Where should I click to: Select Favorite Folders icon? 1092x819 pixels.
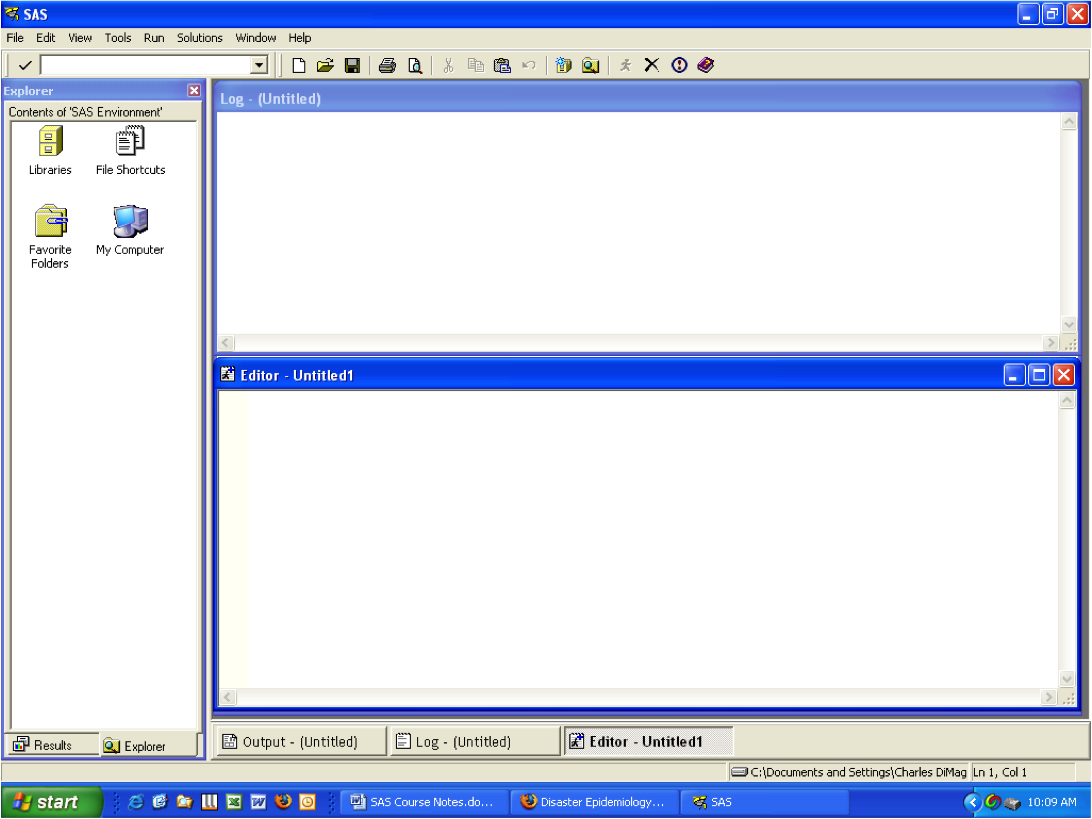50,237
